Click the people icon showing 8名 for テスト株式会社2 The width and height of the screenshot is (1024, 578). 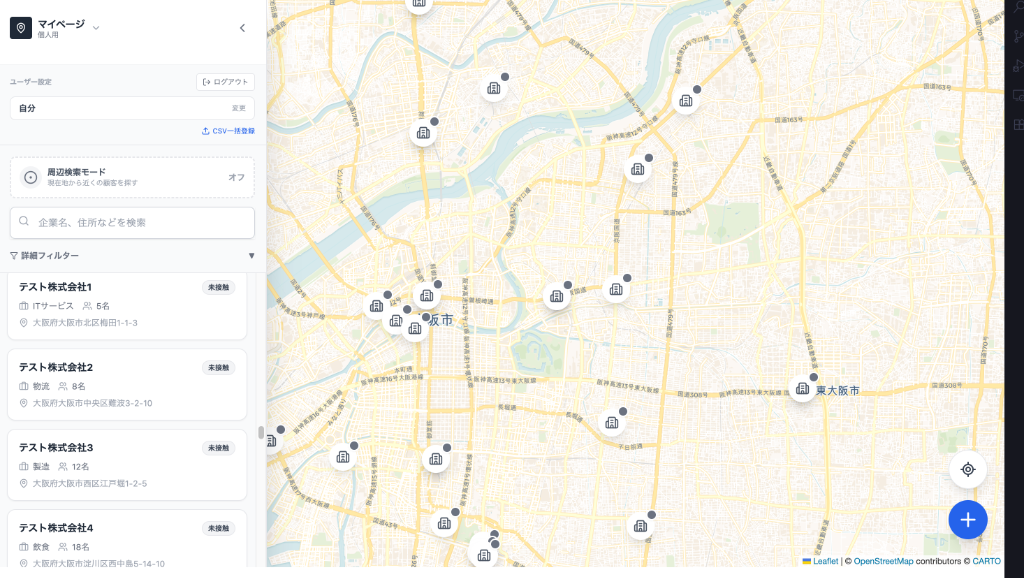tap(63, 386)
